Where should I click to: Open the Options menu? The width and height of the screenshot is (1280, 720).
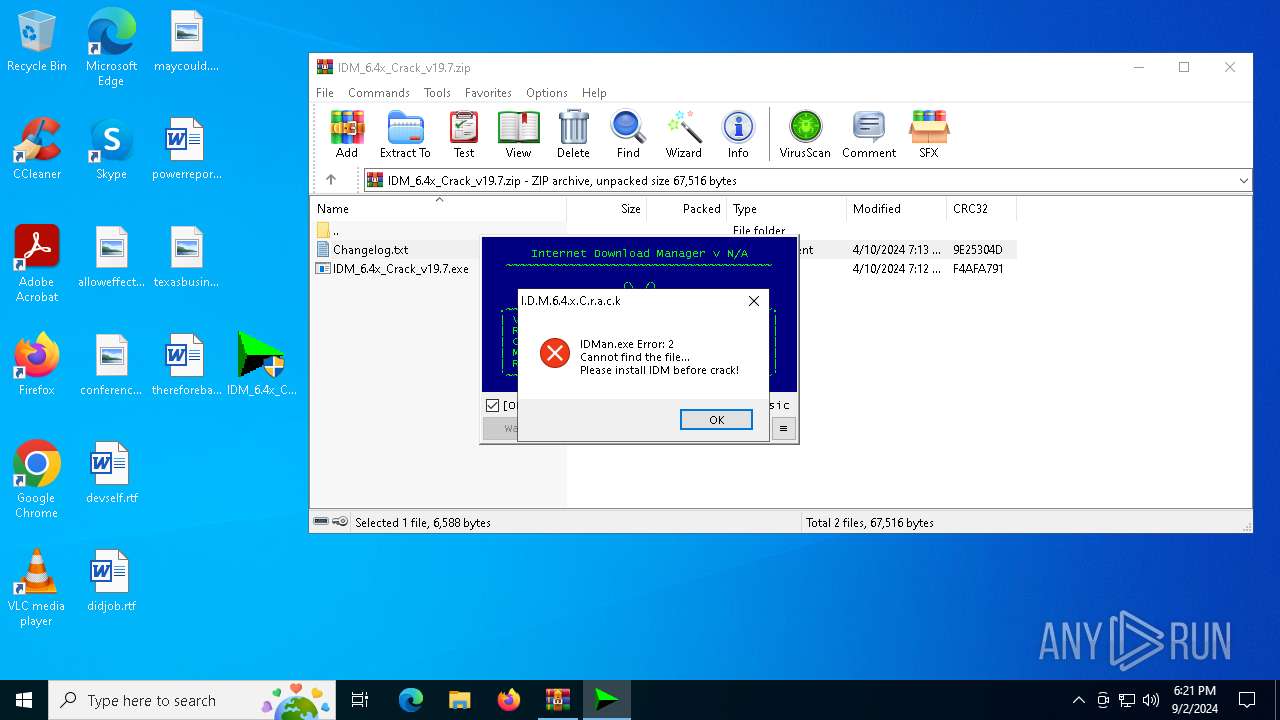(x=547, y=93)
